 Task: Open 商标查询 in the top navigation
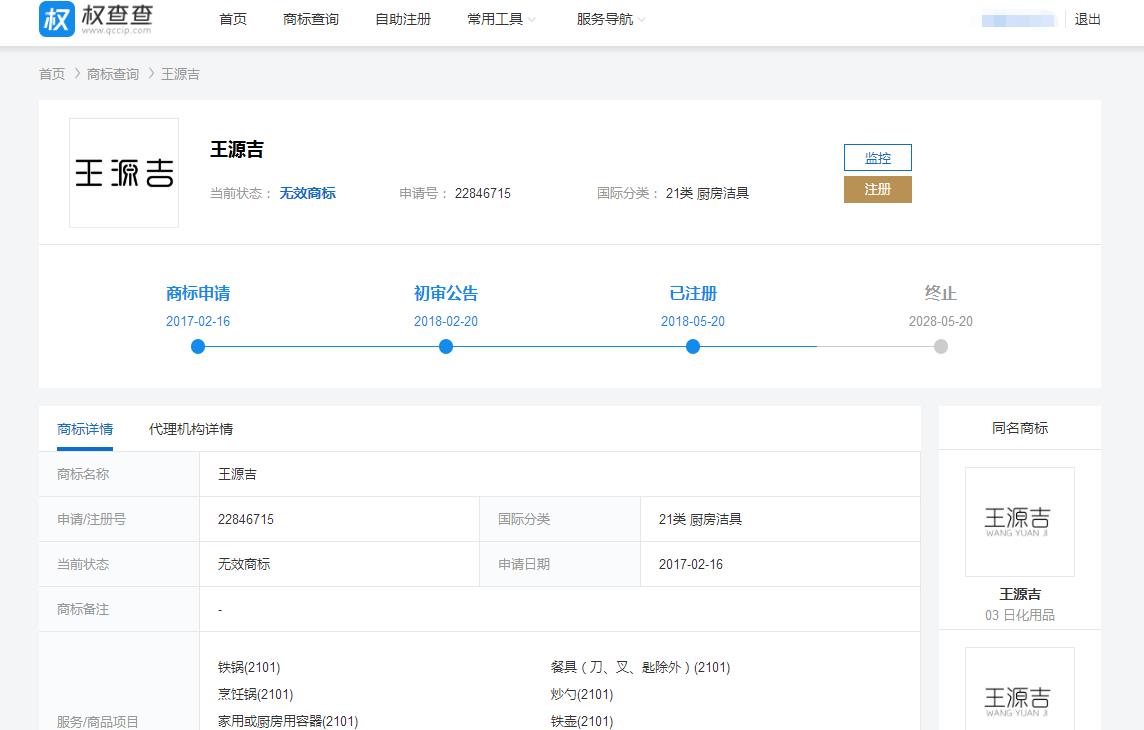[311, 20]
